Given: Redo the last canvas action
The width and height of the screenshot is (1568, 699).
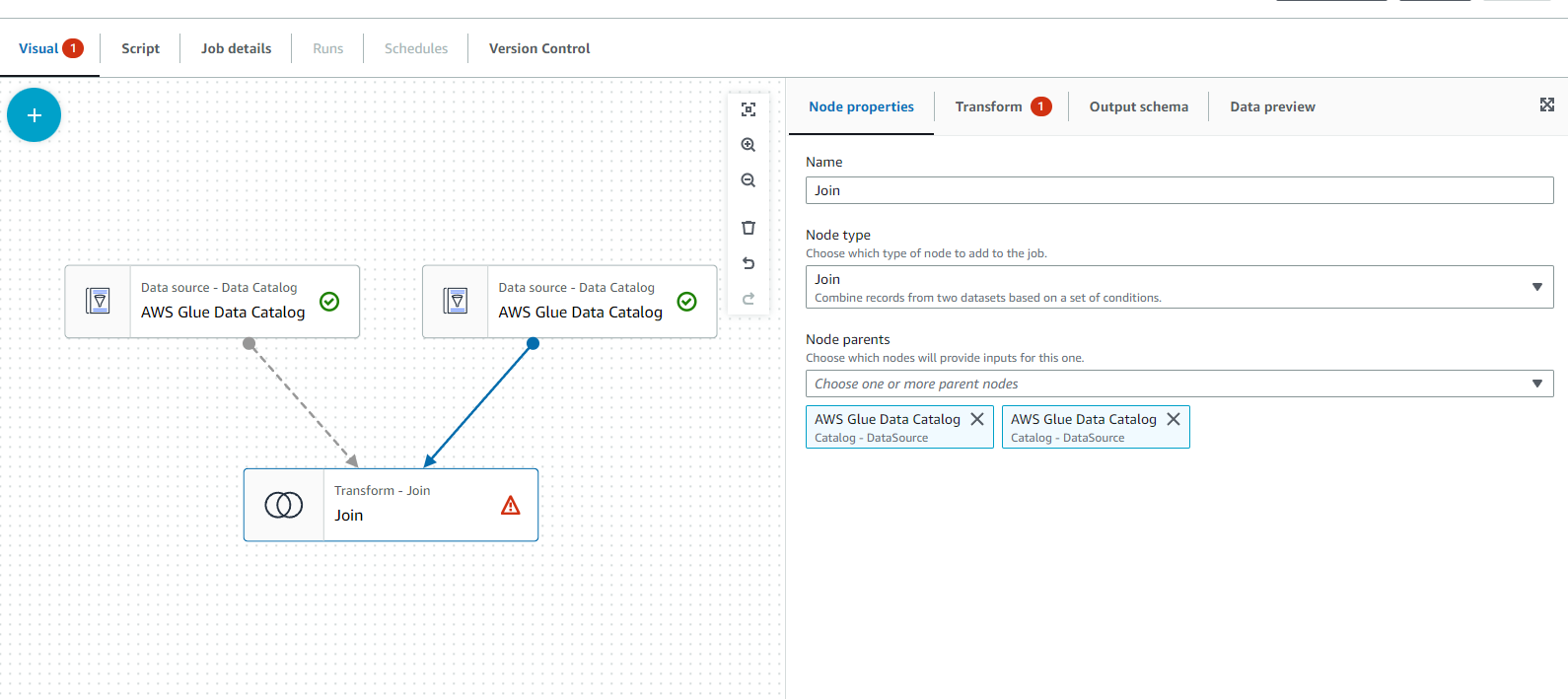Looking at the screenshot, I should tap(748, 299).
